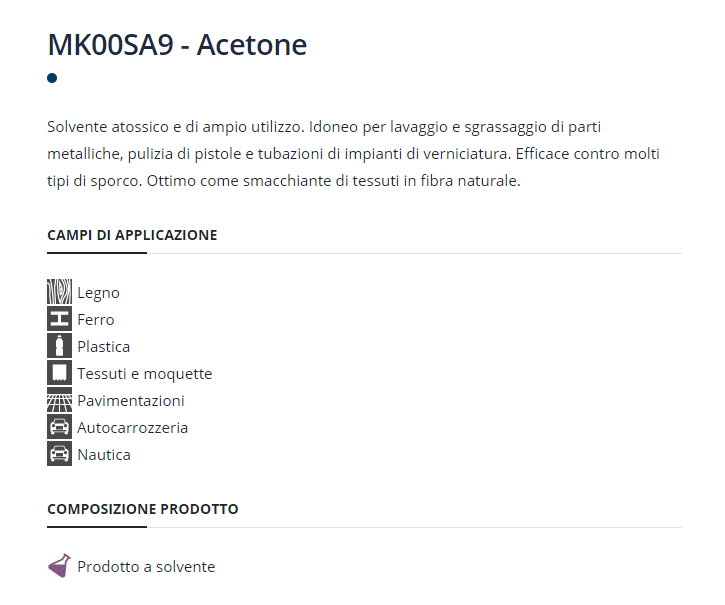The image size is (725, 605).
Task: Click the Prodotto a solvente text
Action: 145,567
